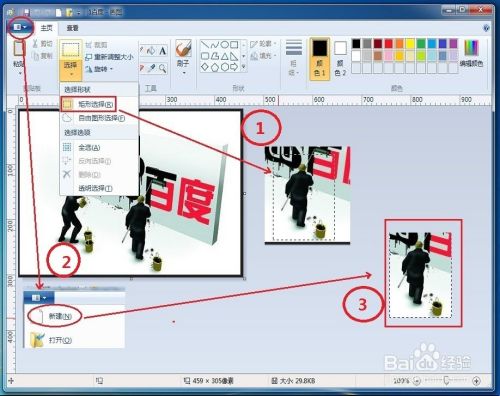The image size is (500, 396).
Task: Pick the orange color swatch
Action: (x=399, y=44)
